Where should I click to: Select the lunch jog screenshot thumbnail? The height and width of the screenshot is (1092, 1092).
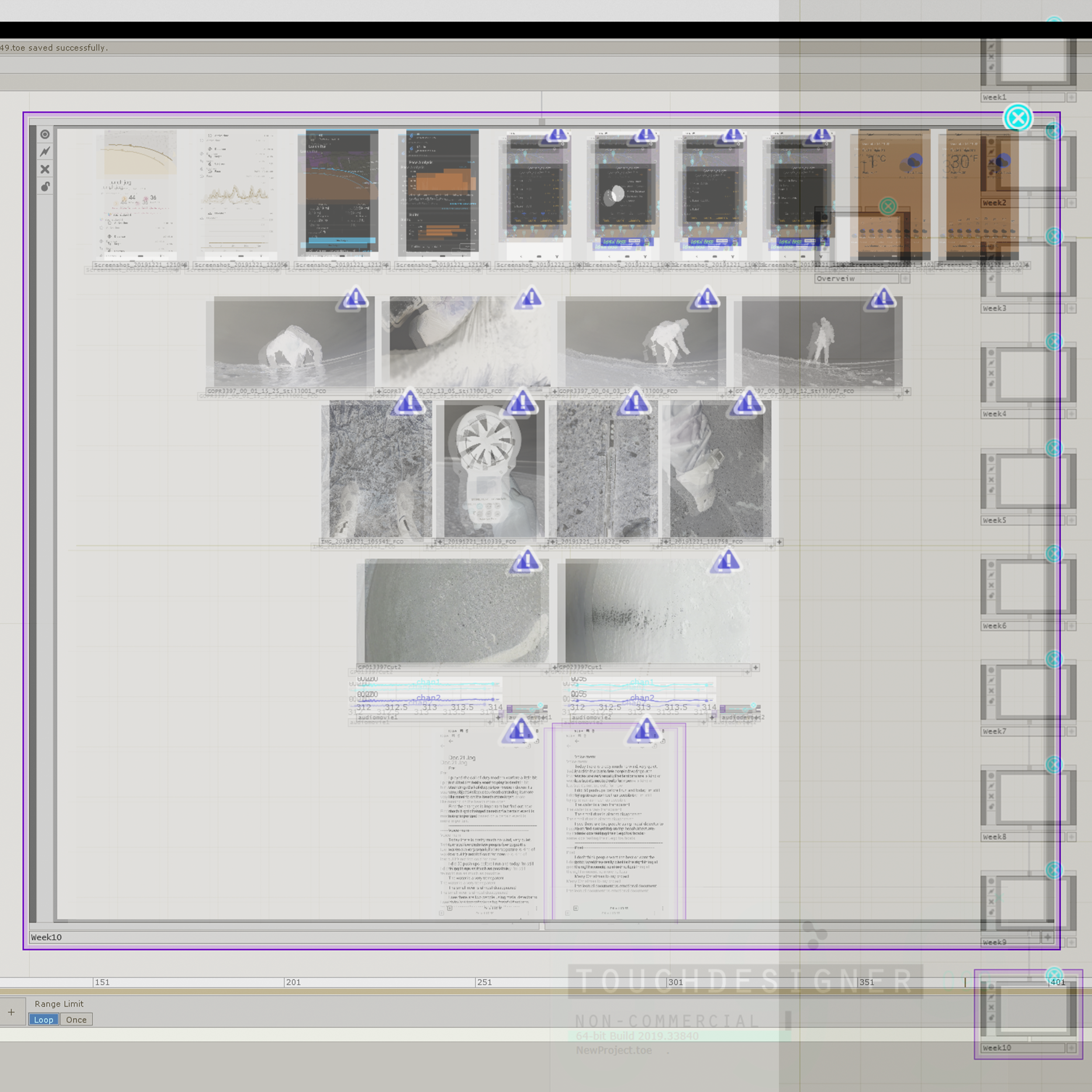140,194
